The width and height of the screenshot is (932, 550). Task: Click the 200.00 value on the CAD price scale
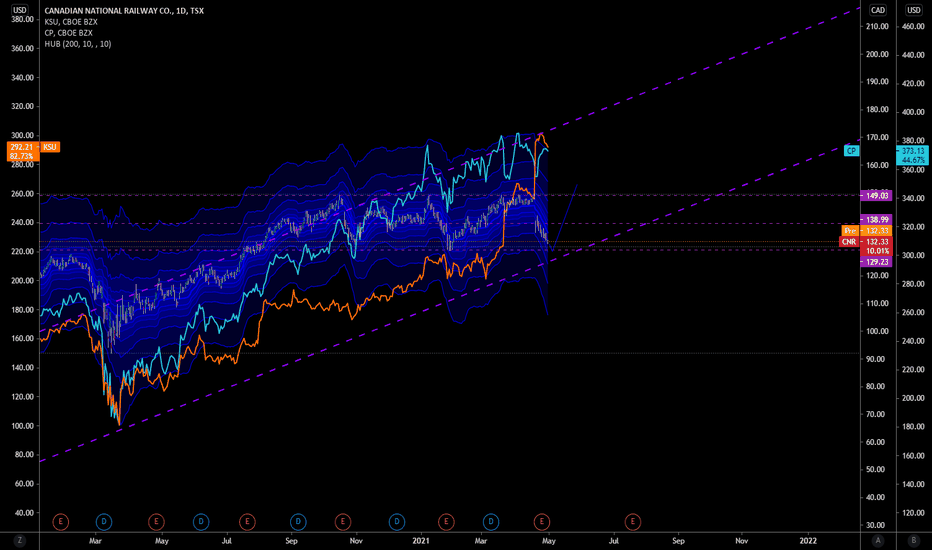pos(877,54)
